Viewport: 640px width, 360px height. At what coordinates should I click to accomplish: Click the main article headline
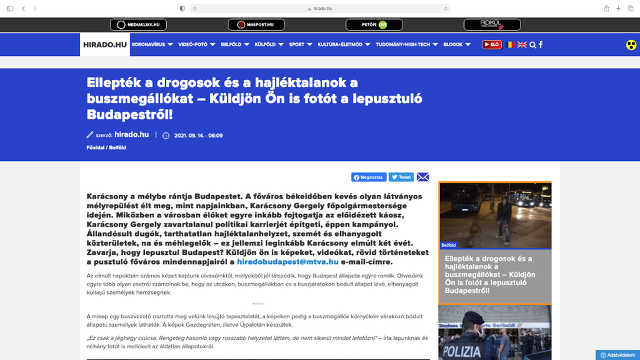(x=254, y=98)
